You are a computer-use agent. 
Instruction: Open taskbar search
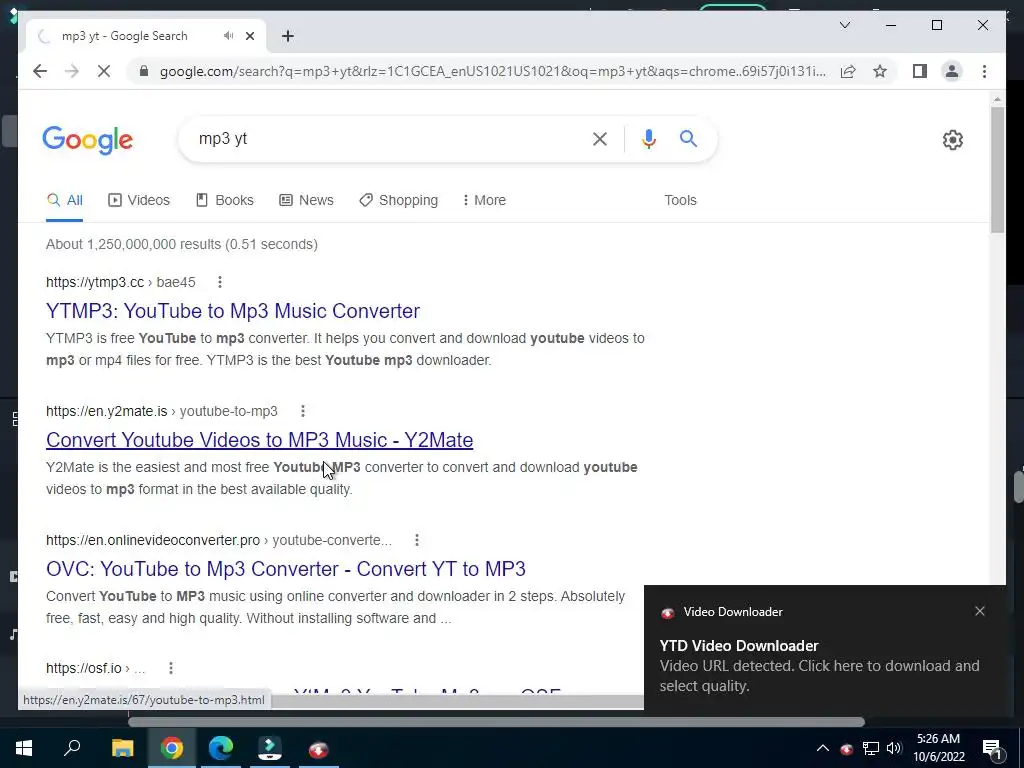tap(72, 748)
